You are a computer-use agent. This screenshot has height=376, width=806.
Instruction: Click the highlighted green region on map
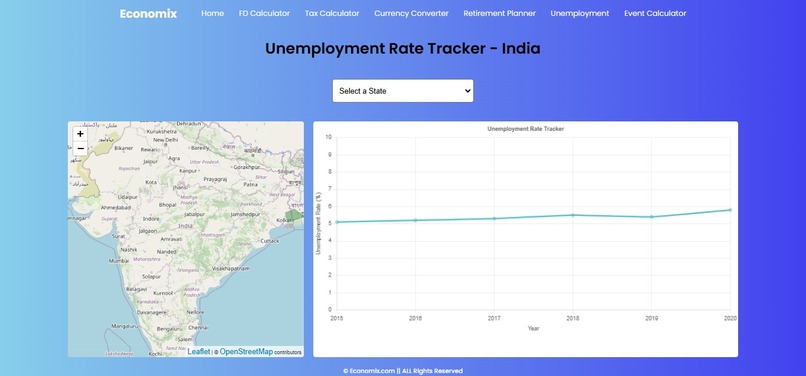point(294,216)
